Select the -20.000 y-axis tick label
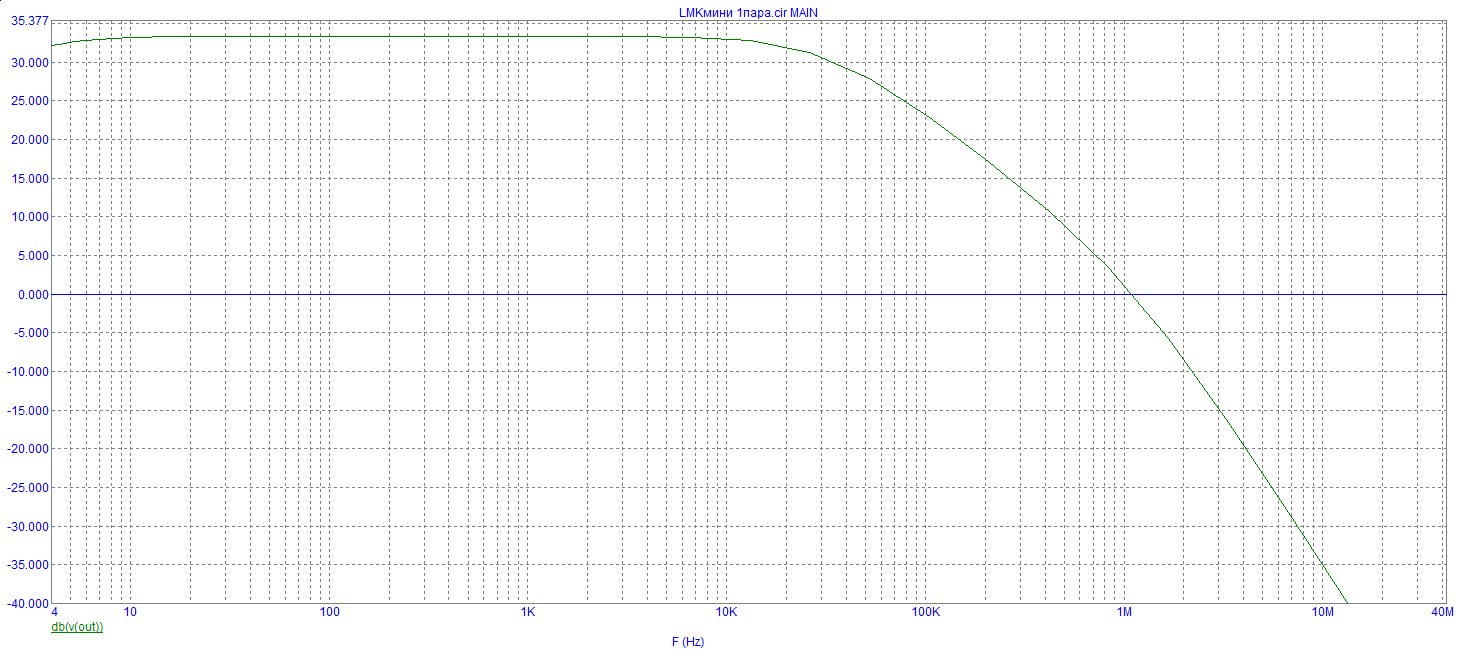This screenshot has width=1478, height=662. (28, 449)
